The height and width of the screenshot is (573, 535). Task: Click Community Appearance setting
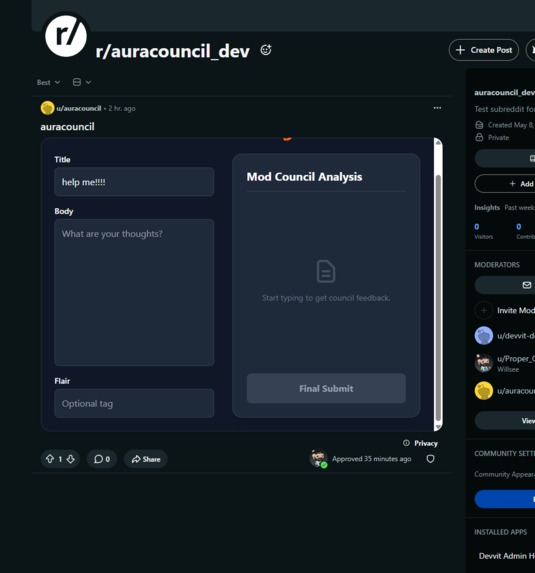coord(504,474)
